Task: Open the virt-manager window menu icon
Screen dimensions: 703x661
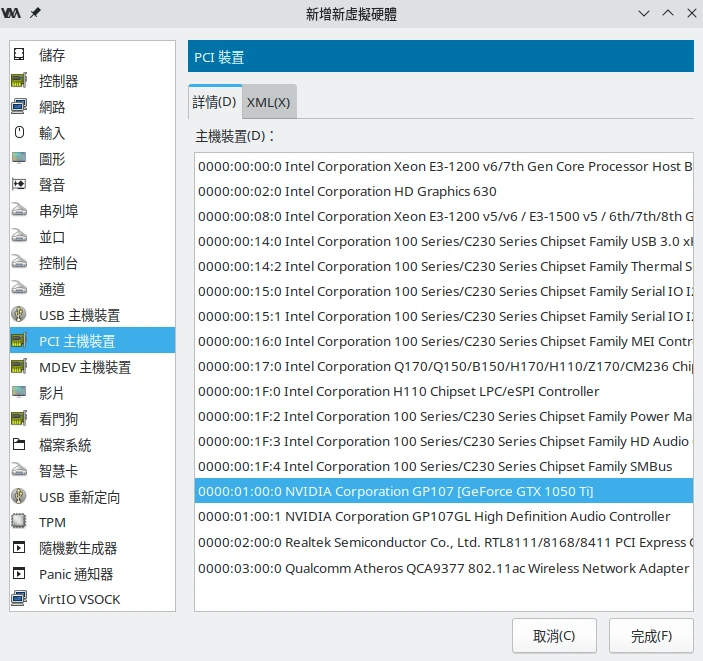Action: click(x=12, y=12)
